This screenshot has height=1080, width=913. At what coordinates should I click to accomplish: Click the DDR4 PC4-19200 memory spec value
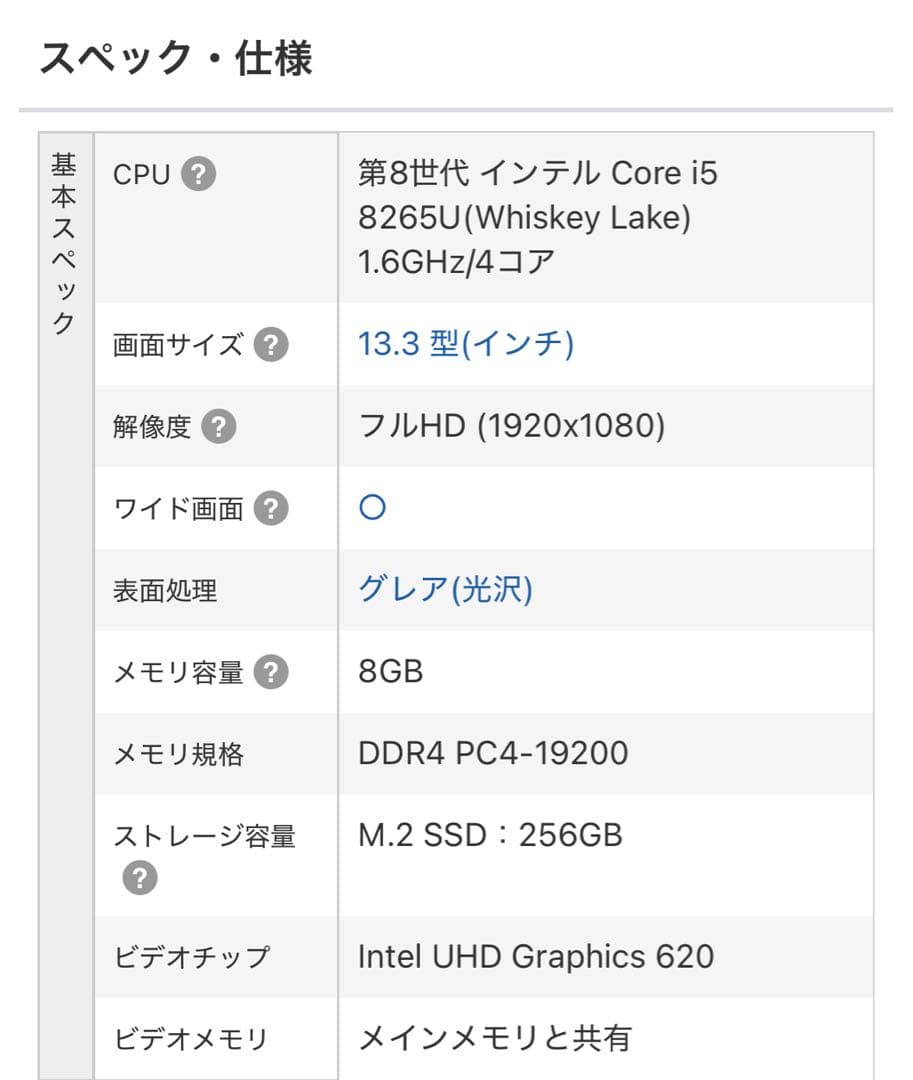coord(492,754)
